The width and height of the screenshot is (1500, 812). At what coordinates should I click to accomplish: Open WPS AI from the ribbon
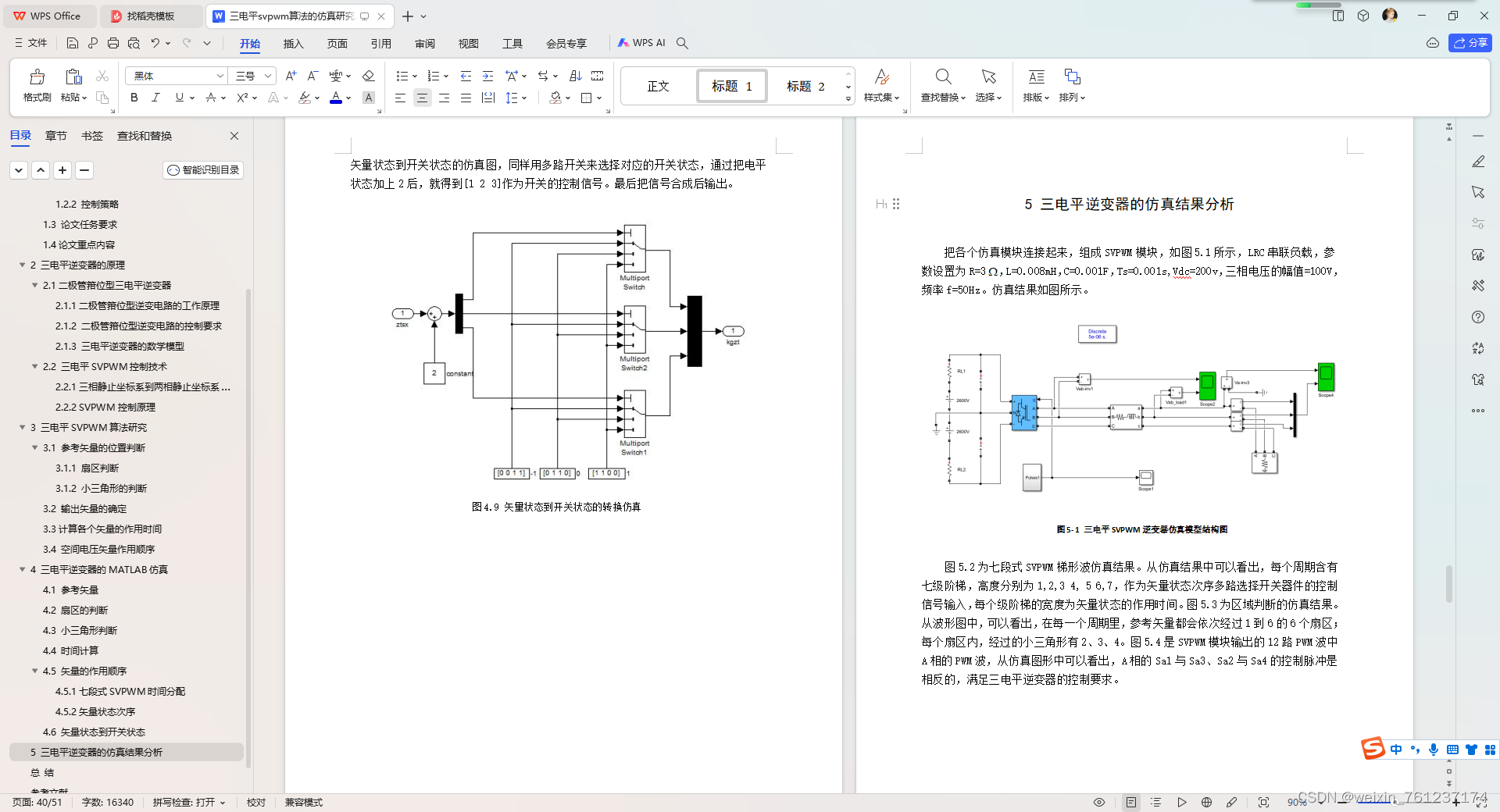tap(642, 43)
